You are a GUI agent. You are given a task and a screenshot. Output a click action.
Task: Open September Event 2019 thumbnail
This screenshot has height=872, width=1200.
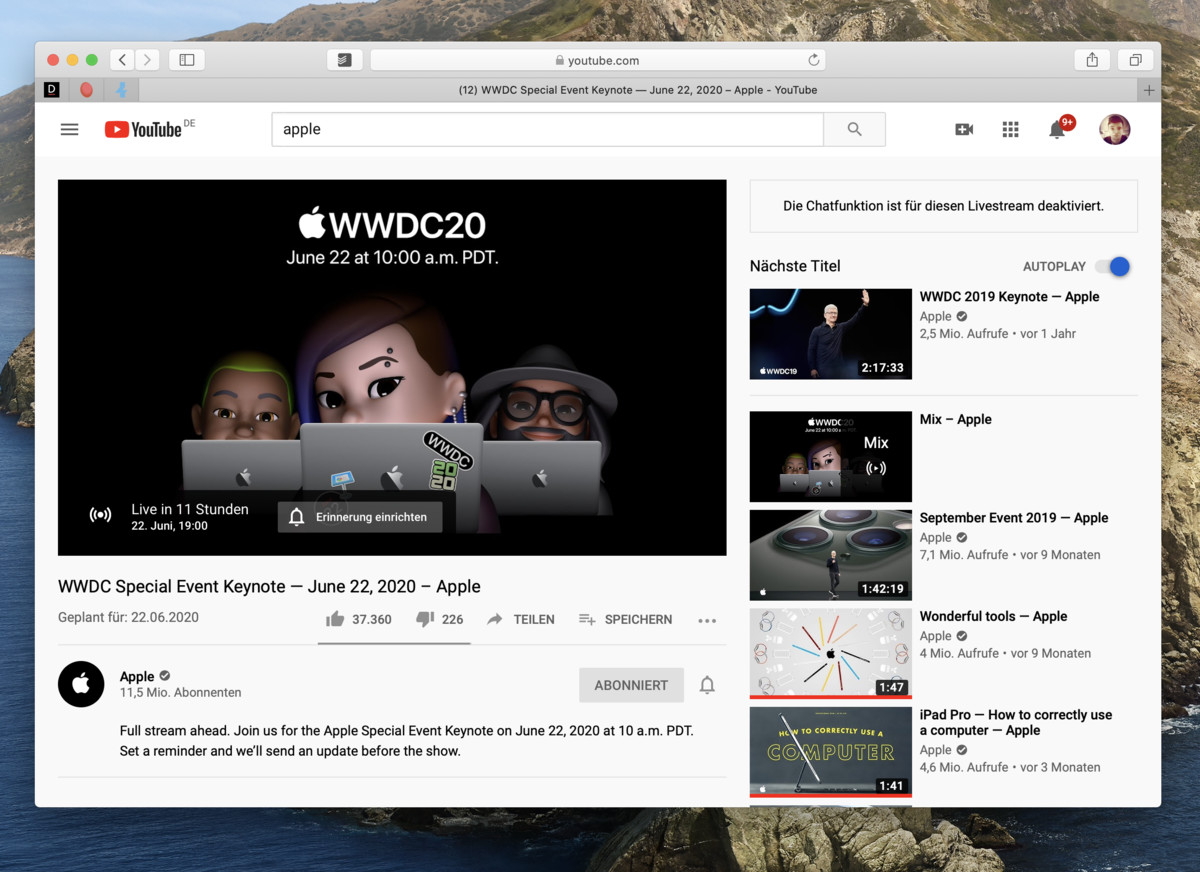(x=831, y=555)
